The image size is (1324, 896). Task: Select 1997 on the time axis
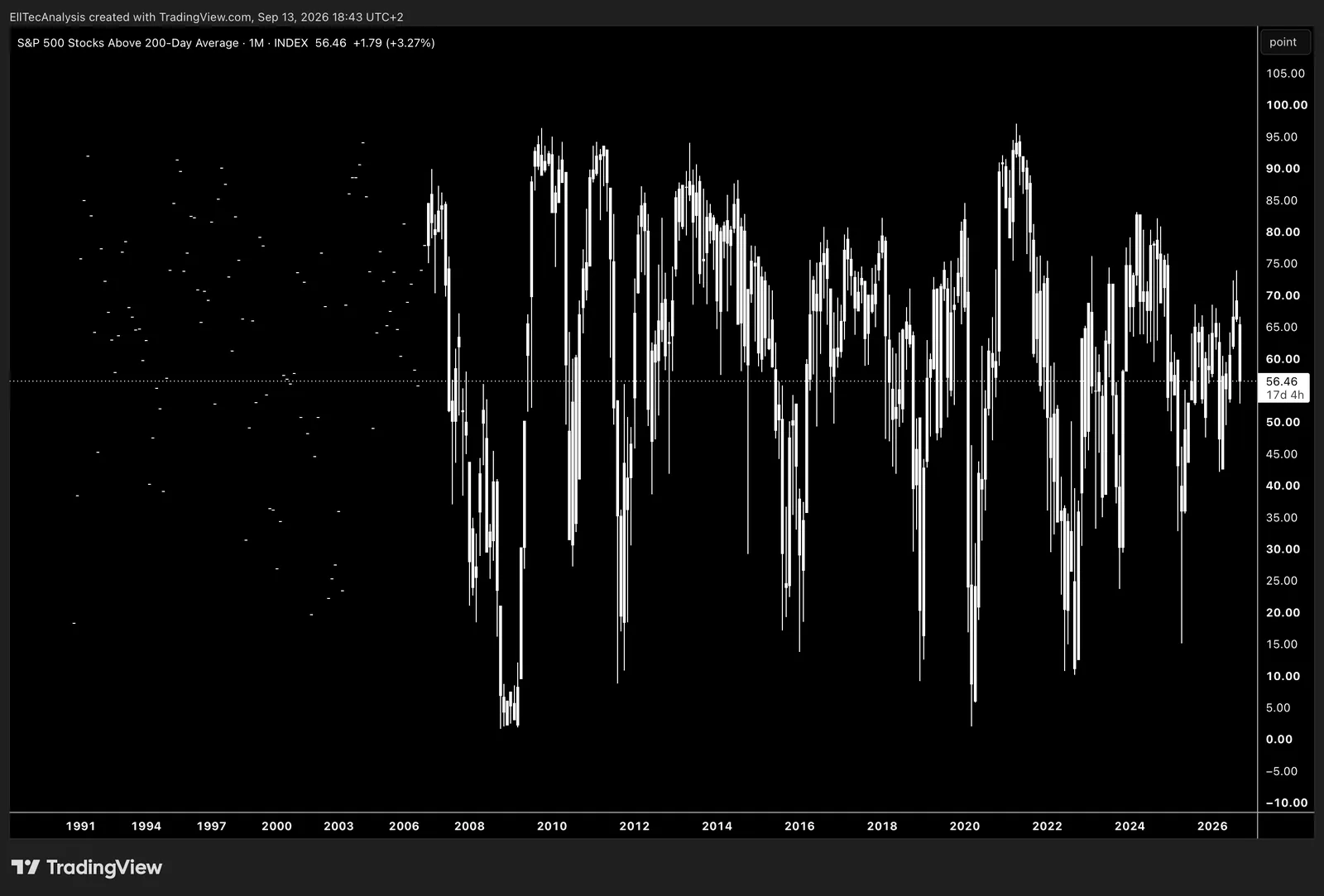[212, 826]
